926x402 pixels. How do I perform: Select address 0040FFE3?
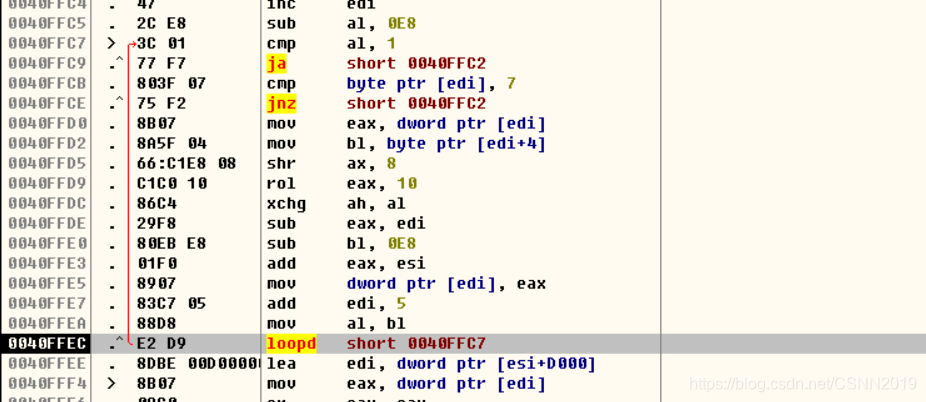(47, 264)
